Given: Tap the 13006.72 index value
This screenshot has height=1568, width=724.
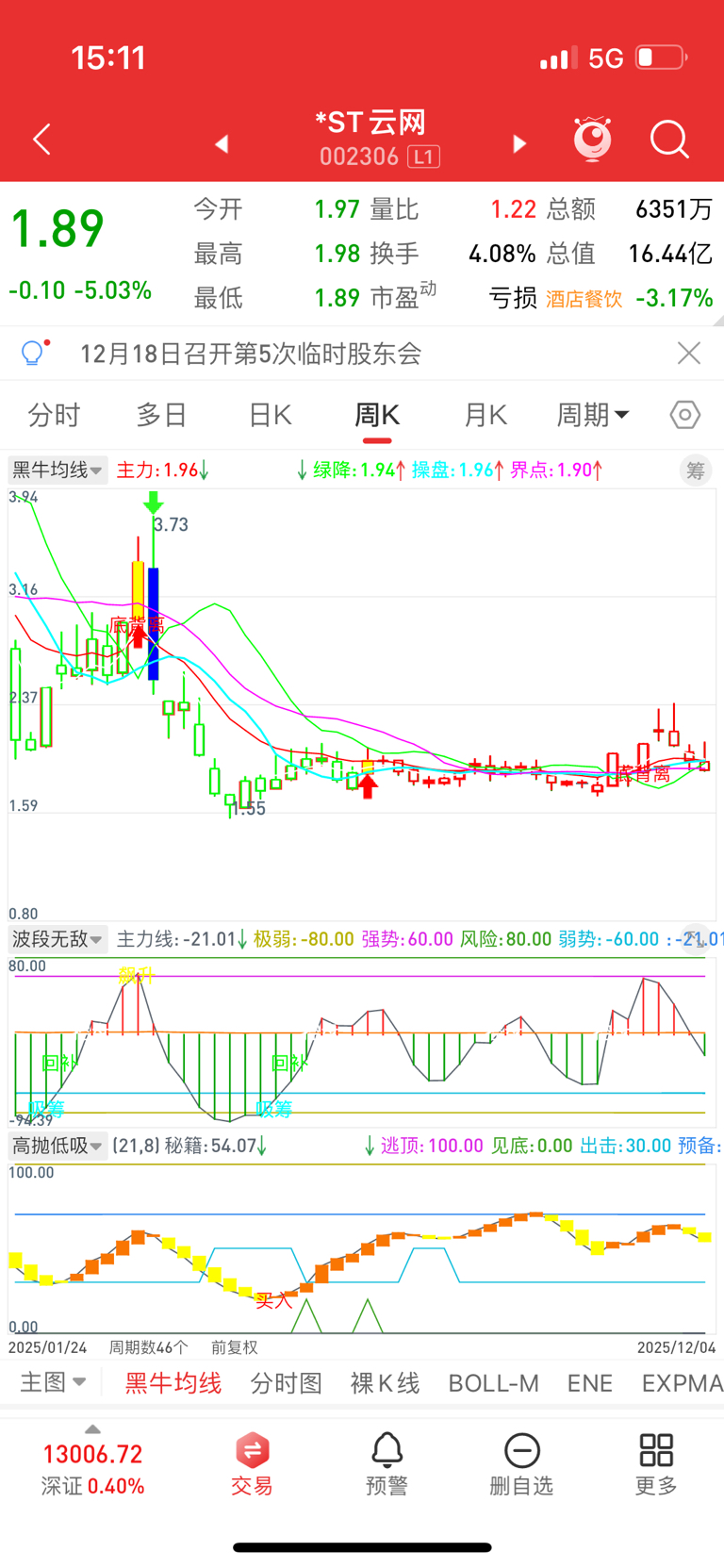Looking at the screenshot, I should pyautogui.click(x=92, y=1454).
